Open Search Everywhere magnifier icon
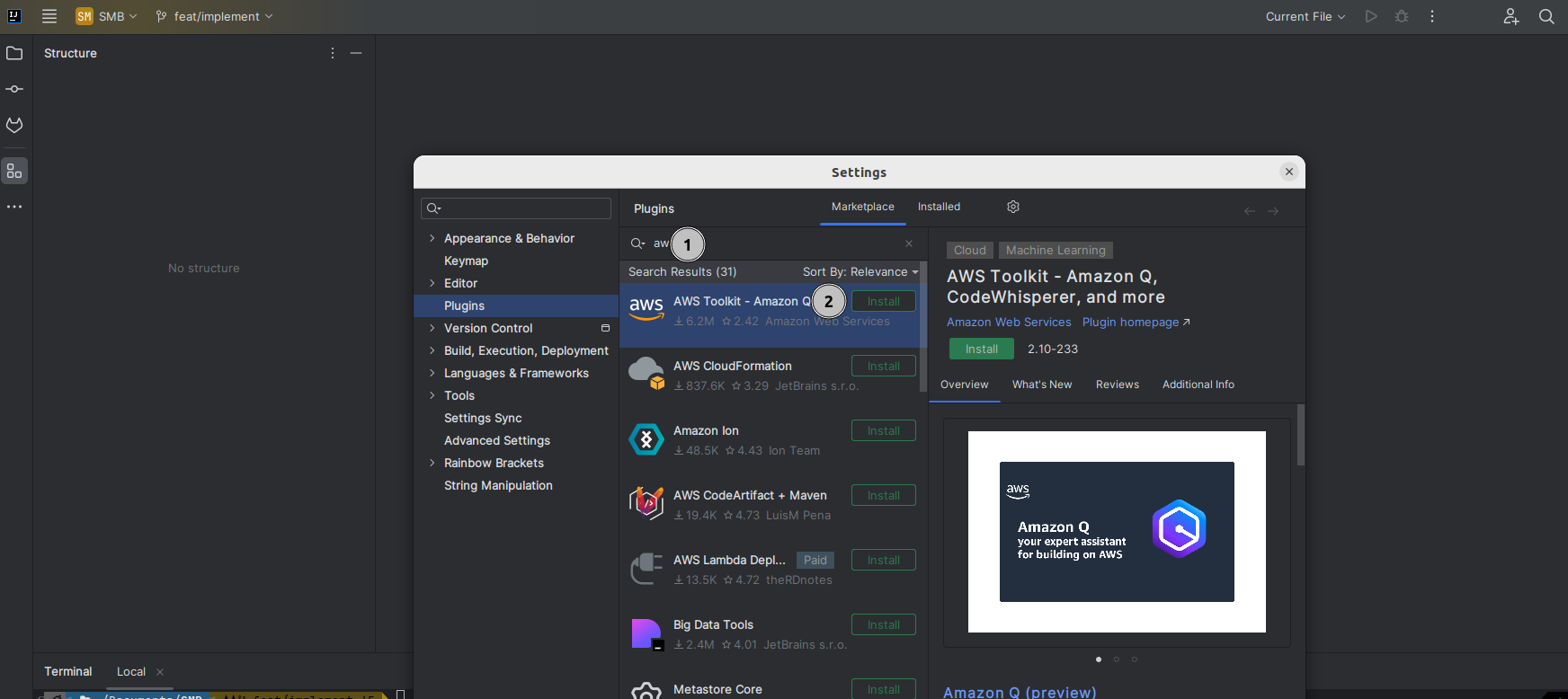This screenshot has width=1568, height=699. [x=1546, y=16]
